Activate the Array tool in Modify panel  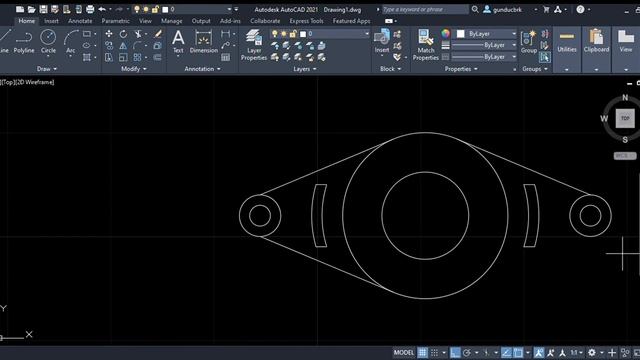pos(137,57)
